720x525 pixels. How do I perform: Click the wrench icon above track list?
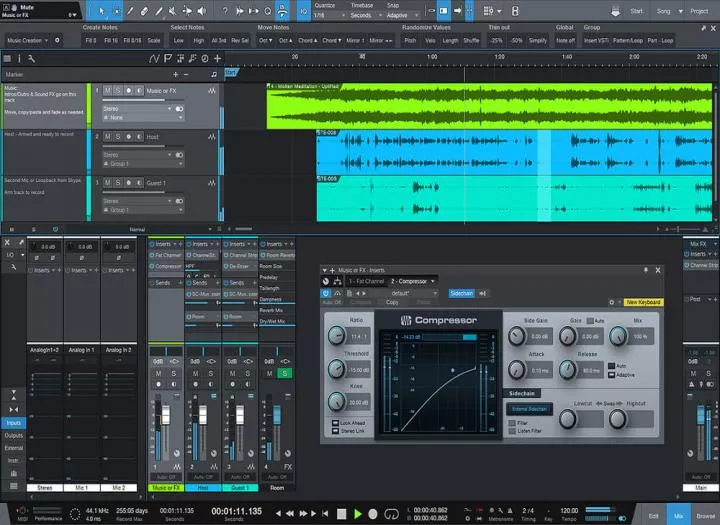pyautogui.click(x=31, y=59)
